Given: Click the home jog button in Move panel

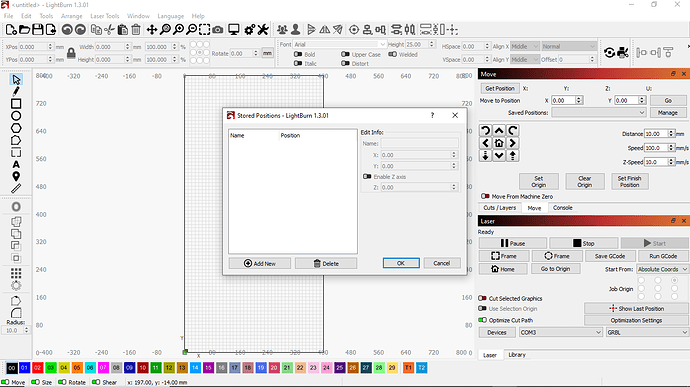Looking at the screenshot, I should pos(499,143).
